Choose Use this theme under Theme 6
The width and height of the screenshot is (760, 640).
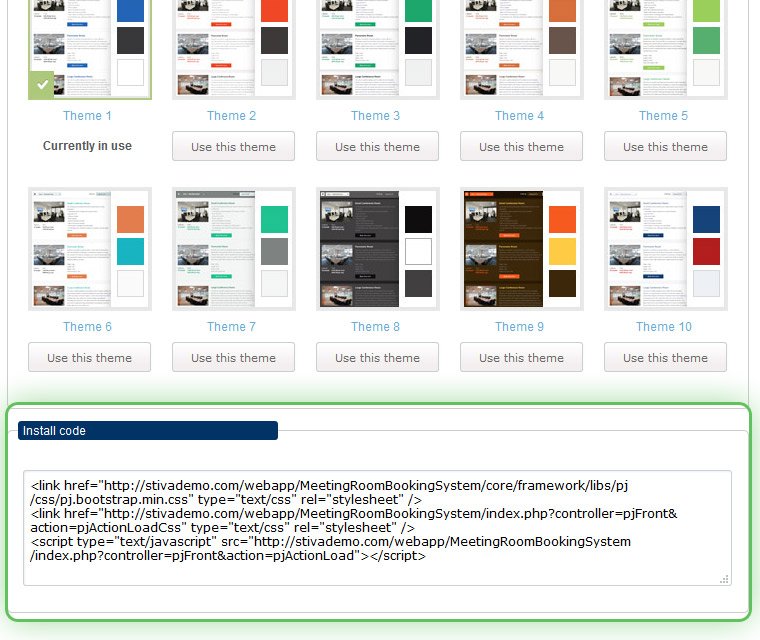pyautogui.click(x=89, y=357)
